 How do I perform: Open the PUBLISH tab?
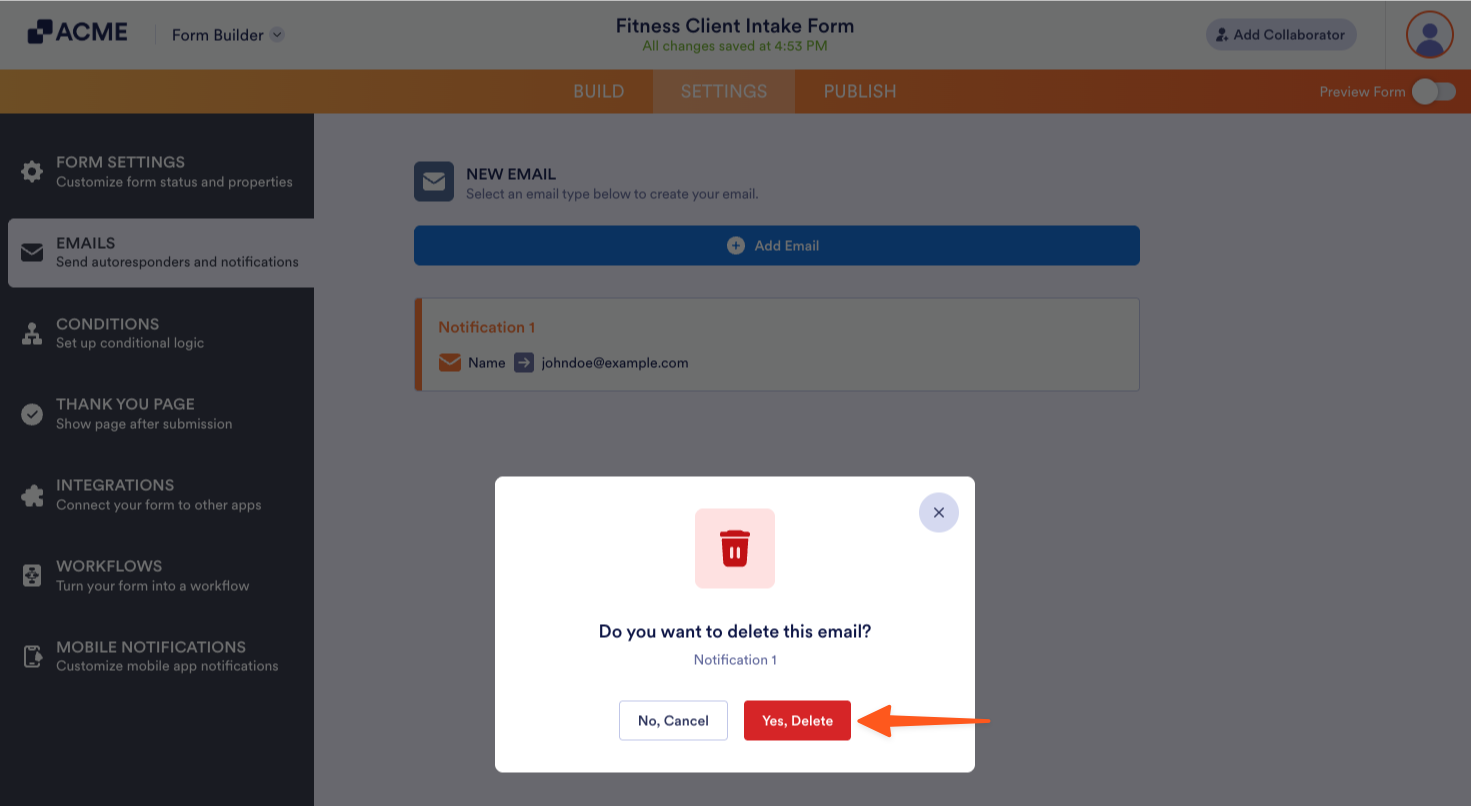859,91
